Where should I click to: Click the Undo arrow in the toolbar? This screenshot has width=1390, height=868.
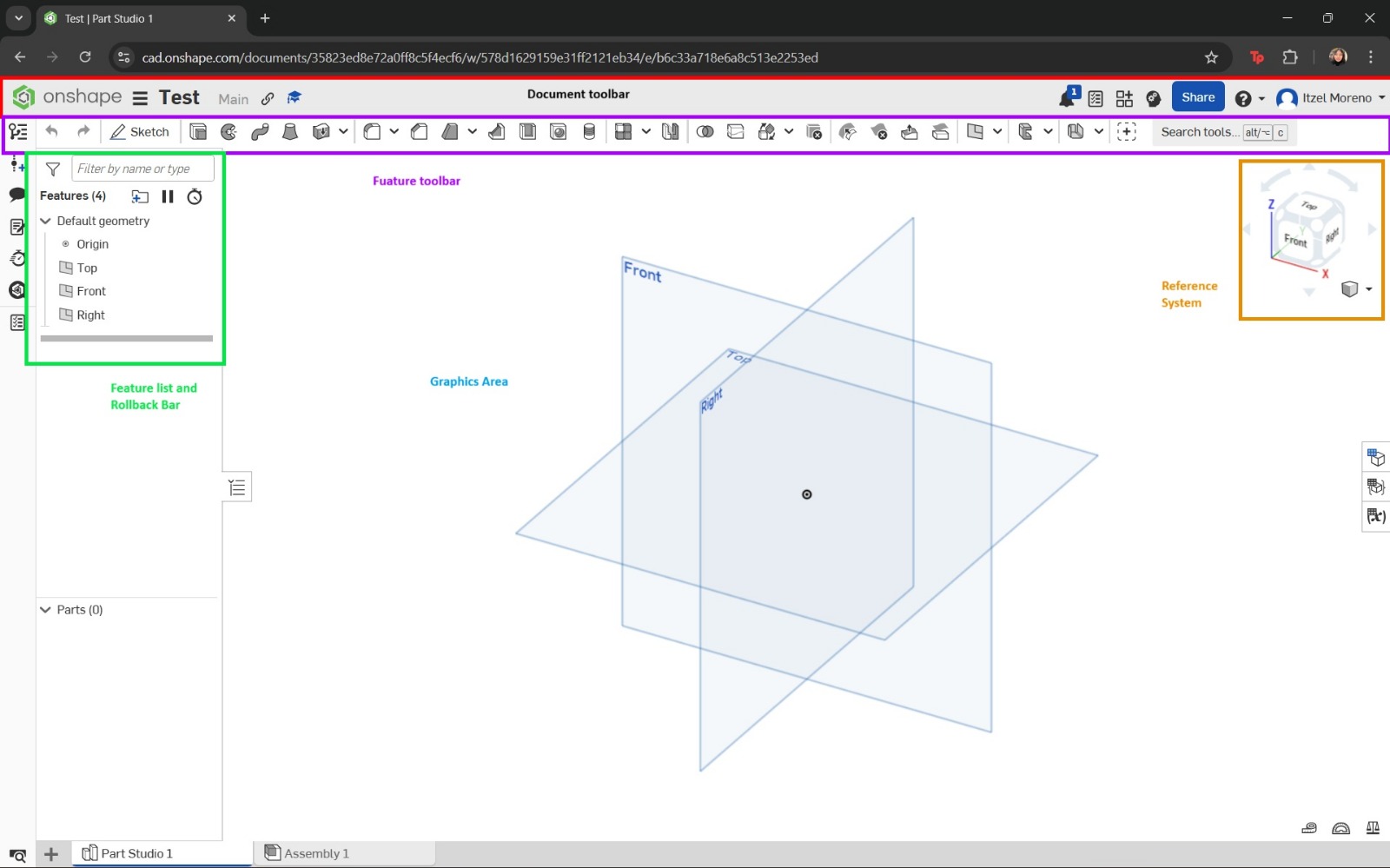pyautogui.click(x=51, y=131)
